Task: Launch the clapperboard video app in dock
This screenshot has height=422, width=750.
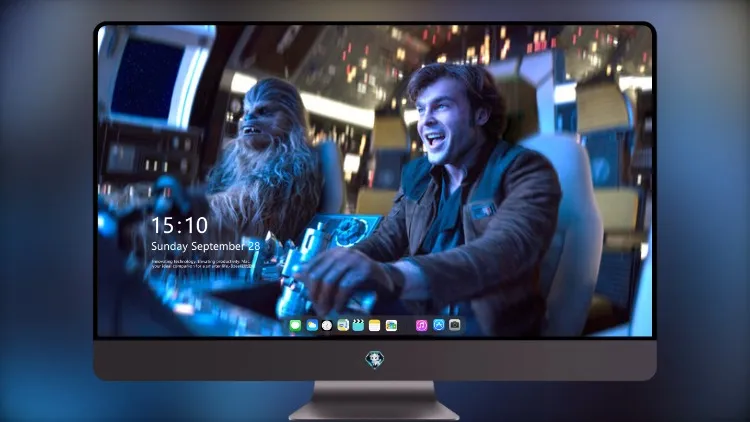Action: pyautogui.click(x=358, y=325)
